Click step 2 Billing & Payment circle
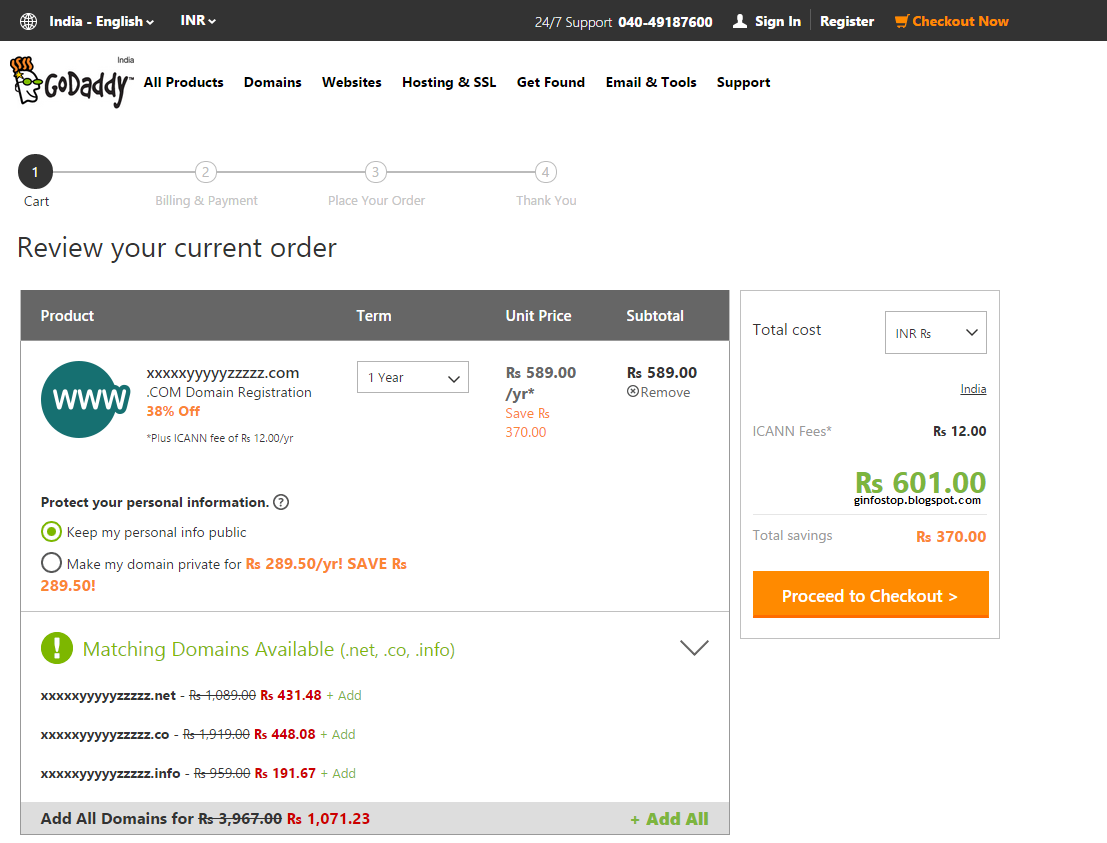The width and height of the screenshot is (1107, 843). [x=205, y=172]
